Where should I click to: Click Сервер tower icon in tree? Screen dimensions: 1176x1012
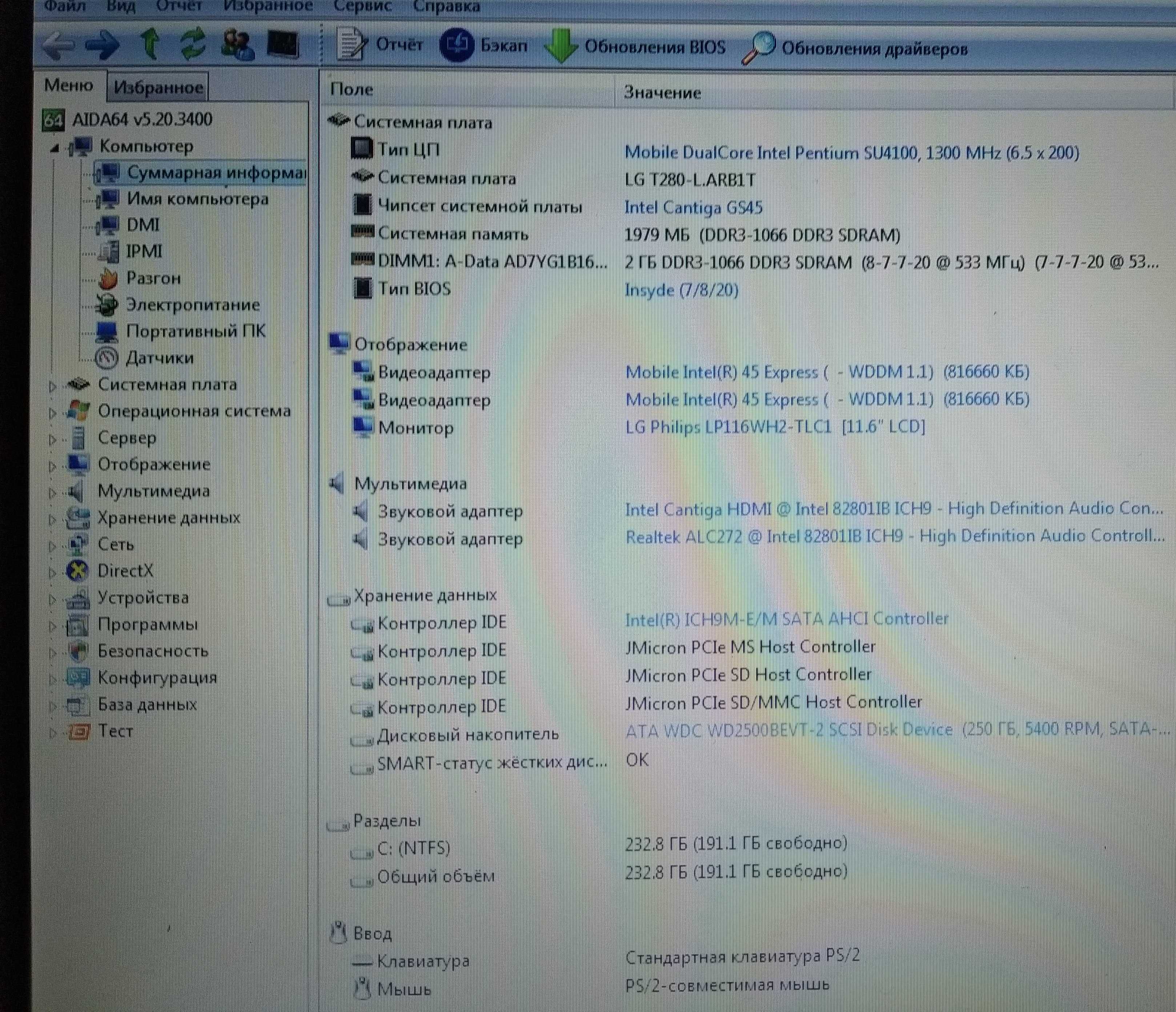[78, 438]
